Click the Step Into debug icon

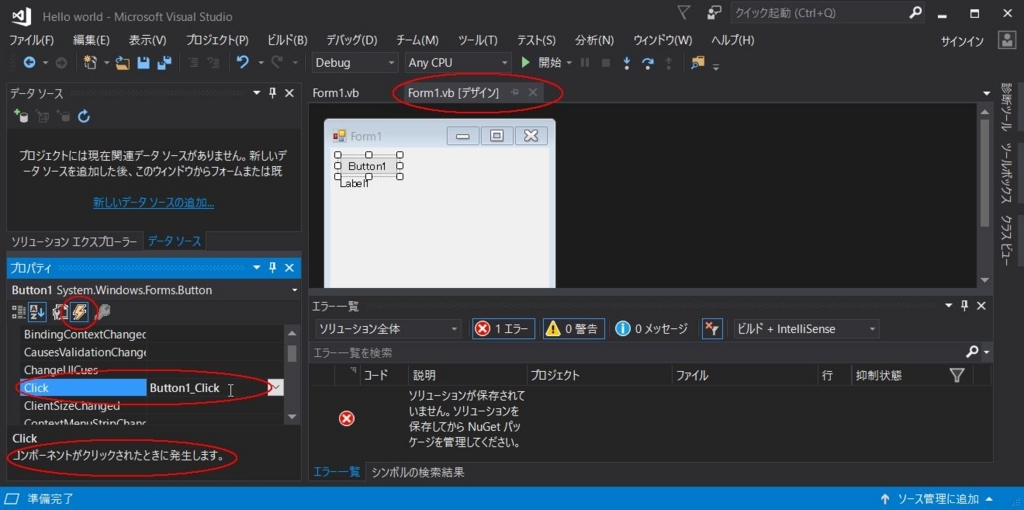[x=627, y=63]
